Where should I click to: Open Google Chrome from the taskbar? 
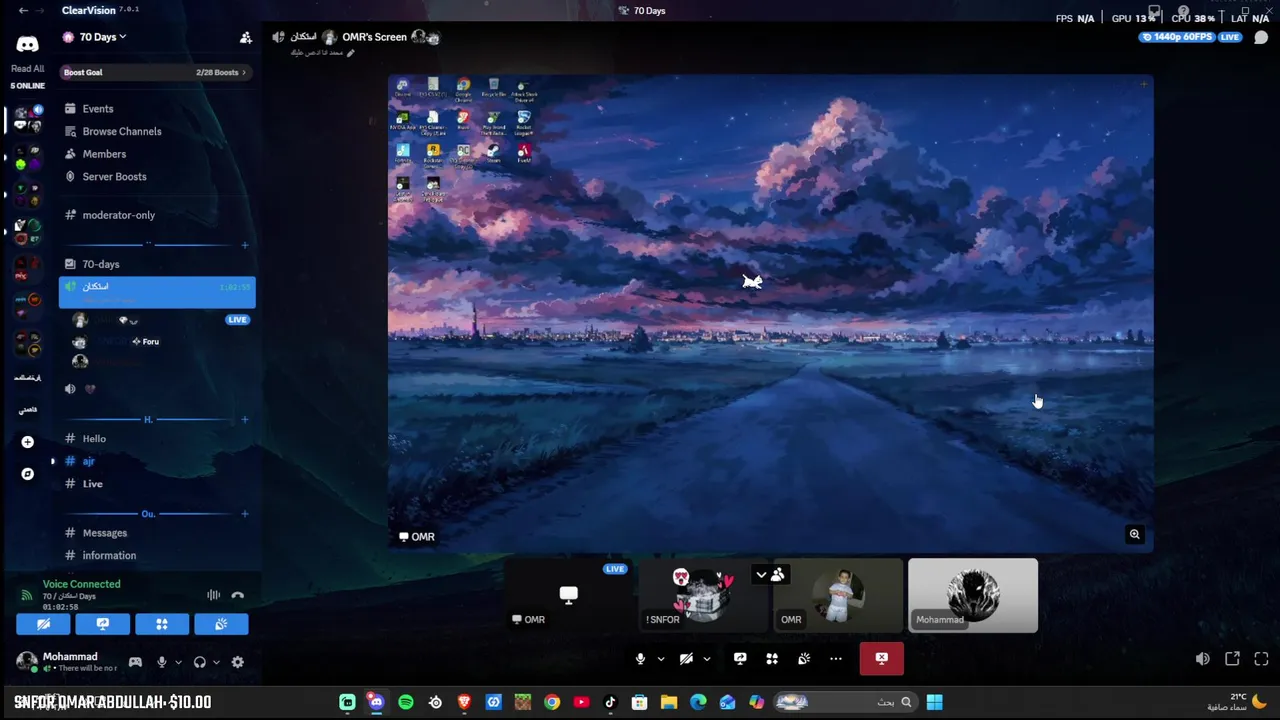552,702
